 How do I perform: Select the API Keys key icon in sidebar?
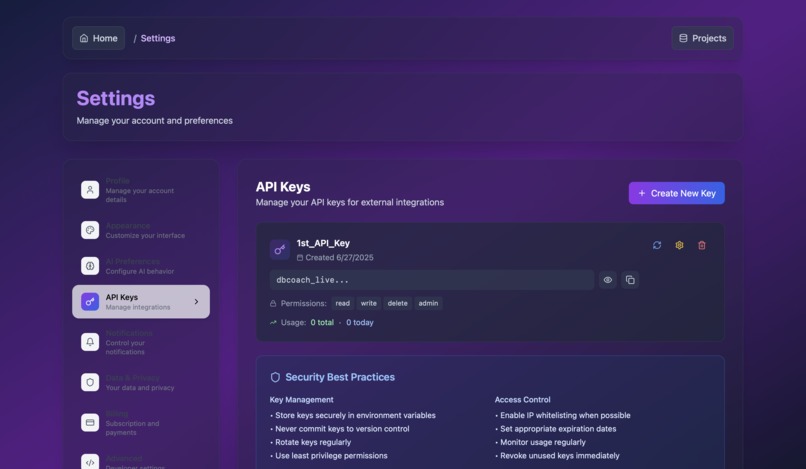coord(90,302)
